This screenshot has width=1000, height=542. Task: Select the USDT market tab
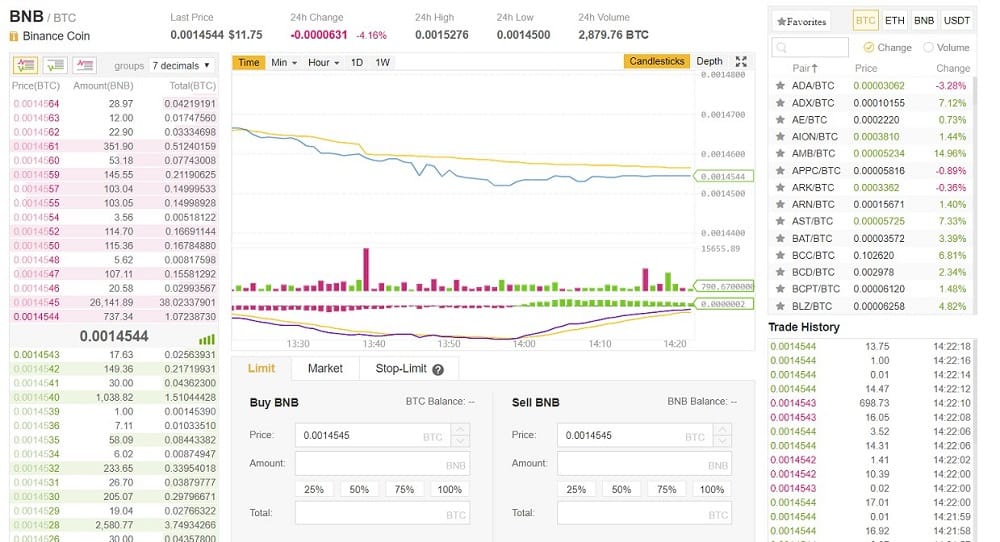[957, 20]
